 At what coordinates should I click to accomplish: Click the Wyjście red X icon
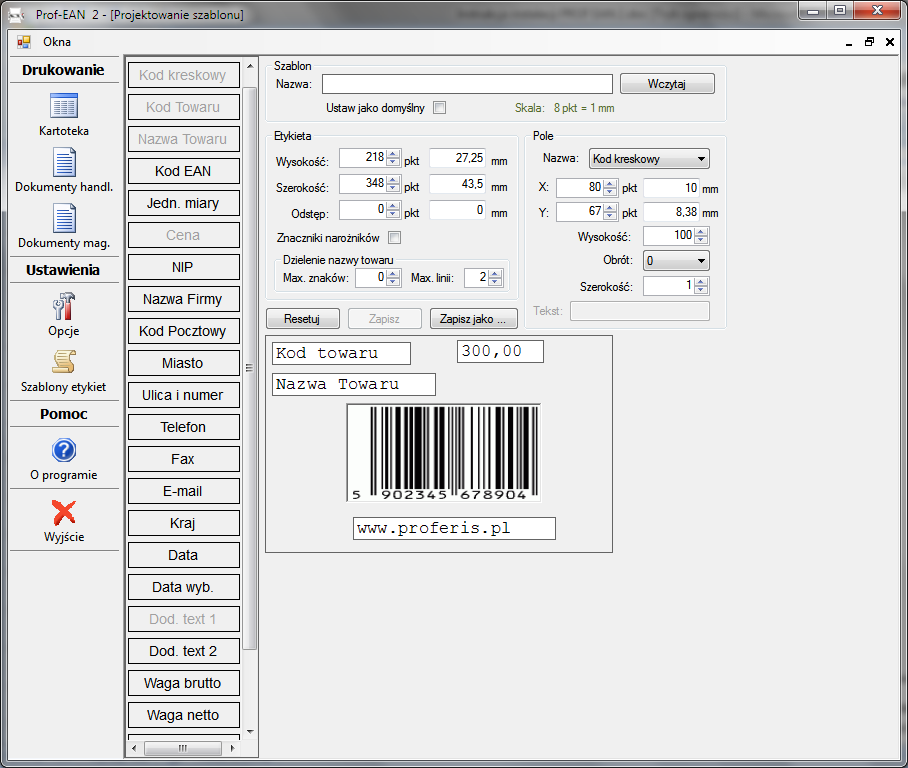(64, 513)
